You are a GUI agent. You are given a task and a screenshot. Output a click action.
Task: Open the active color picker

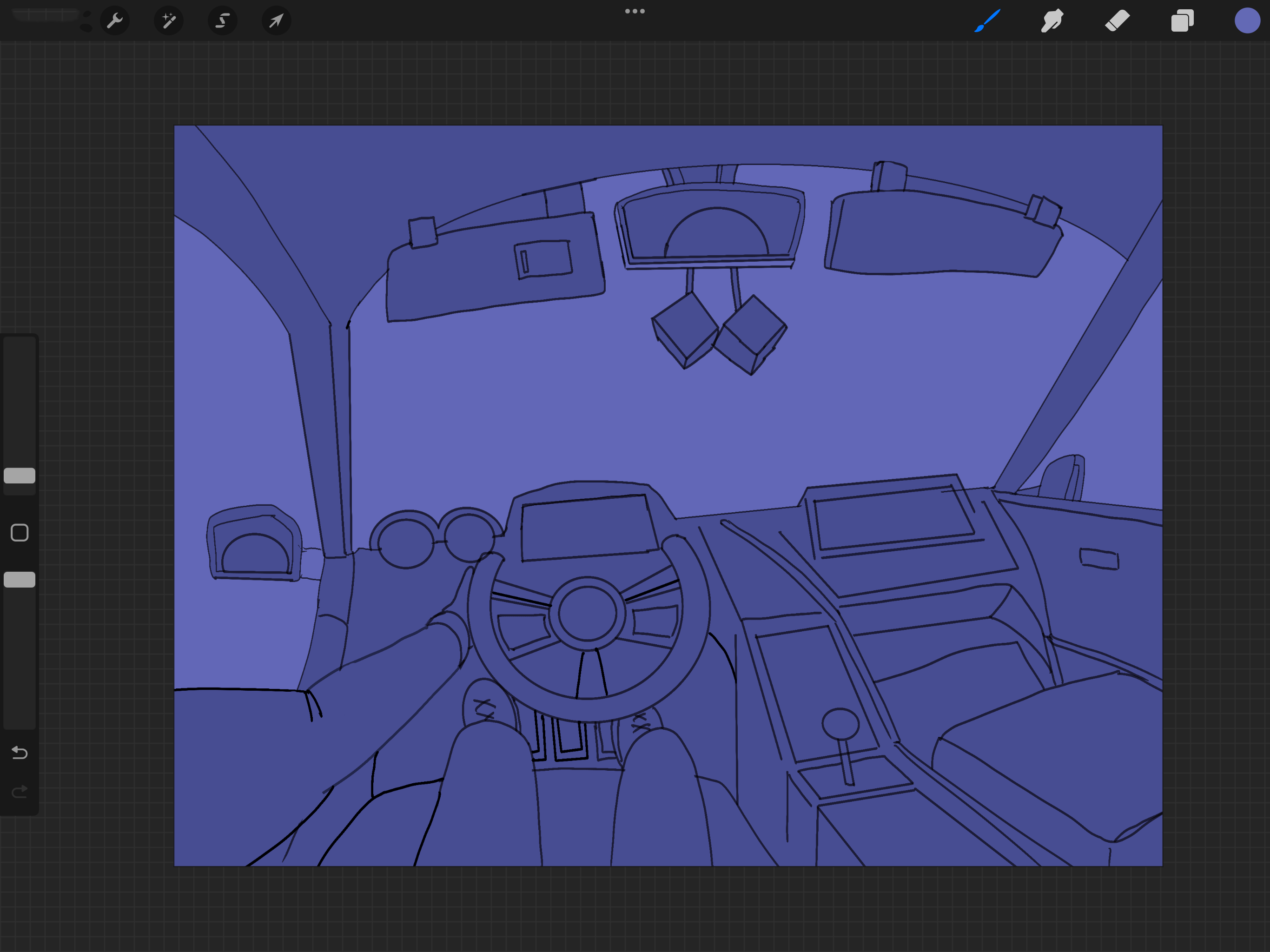(1247, 20)
